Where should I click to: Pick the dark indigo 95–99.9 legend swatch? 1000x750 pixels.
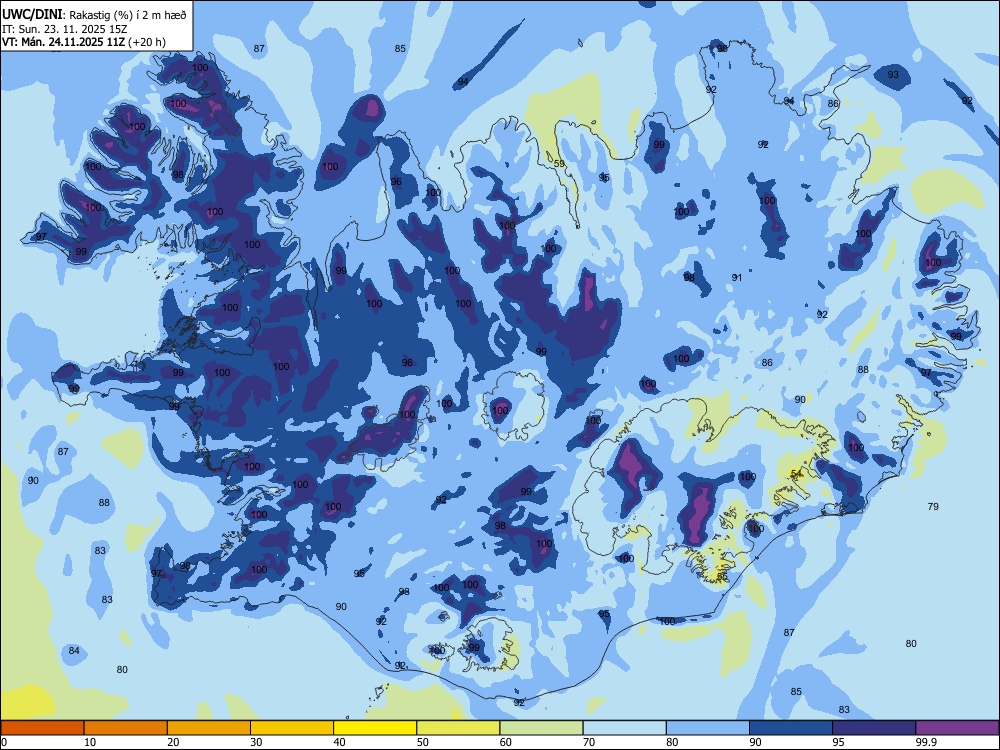(x=874, y=728)
